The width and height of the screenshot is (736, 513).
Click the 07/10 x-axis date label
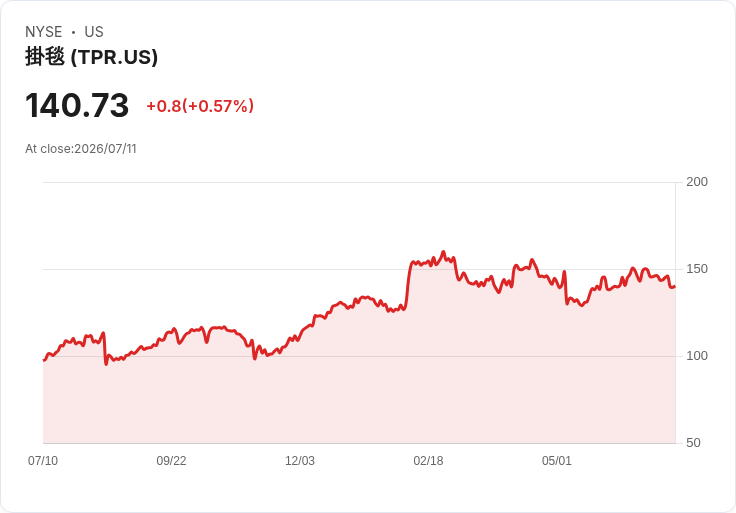pos(43,461)
